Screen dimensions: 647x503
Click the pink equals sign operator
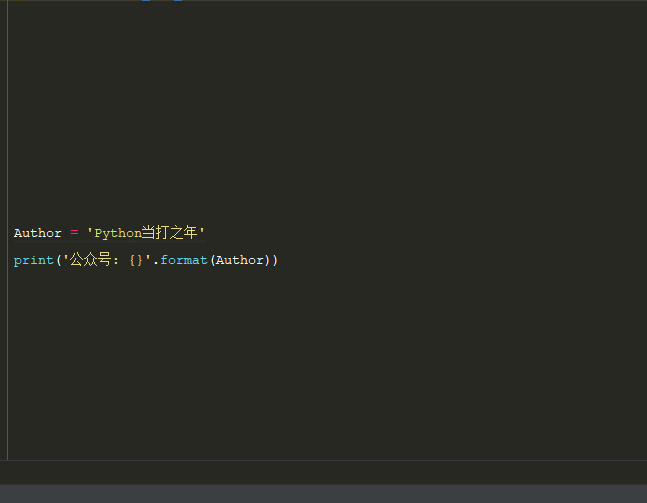(x=74, y=233)
